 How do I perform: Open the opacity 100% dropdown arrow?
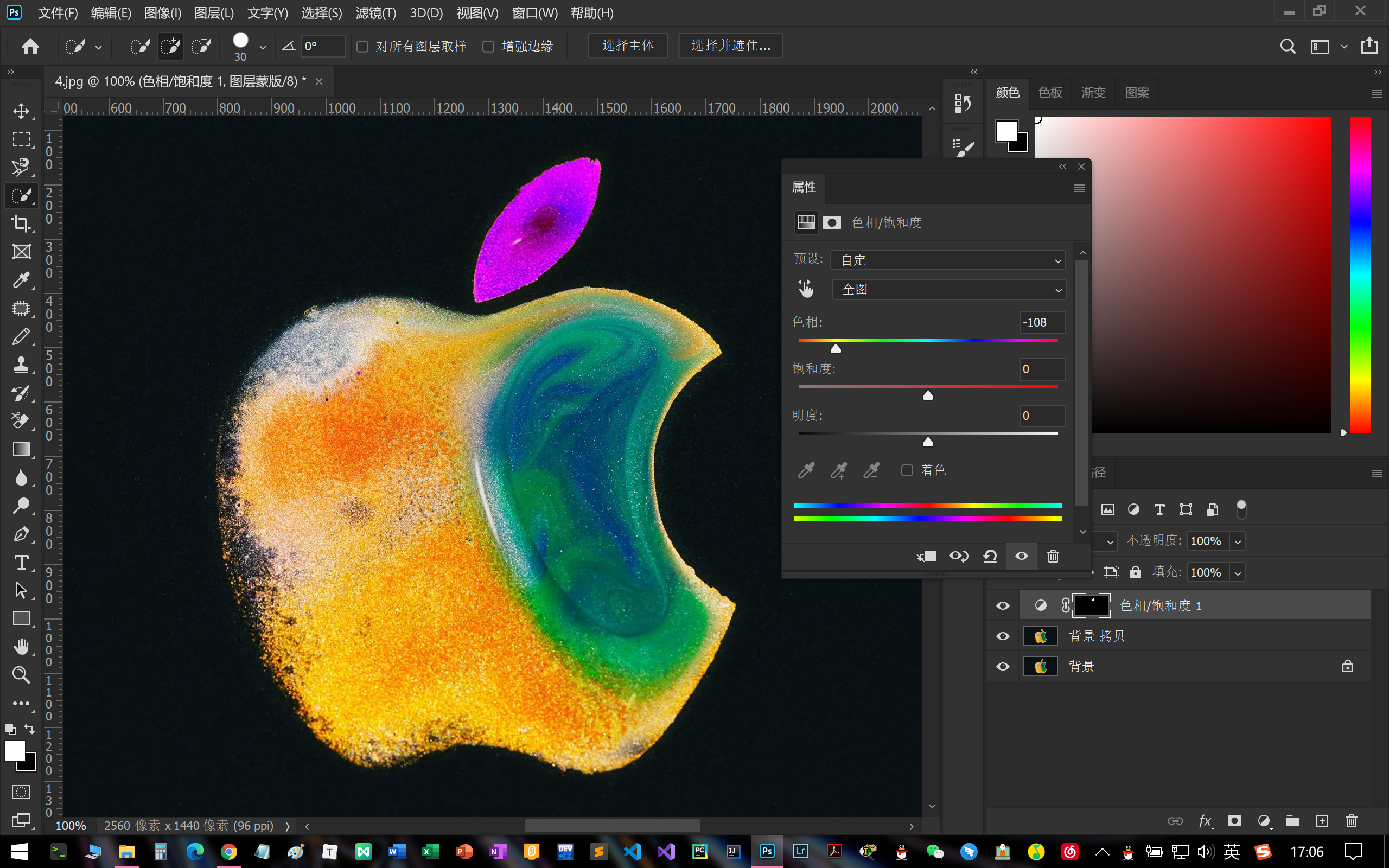(x=1238, y=541)
